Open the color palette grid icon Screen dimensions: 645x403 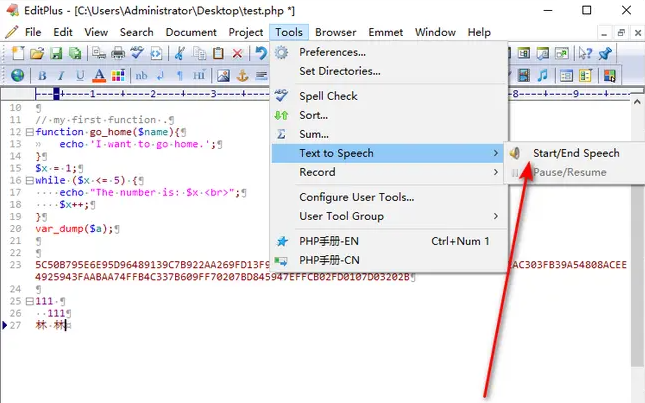click(118, 76)
